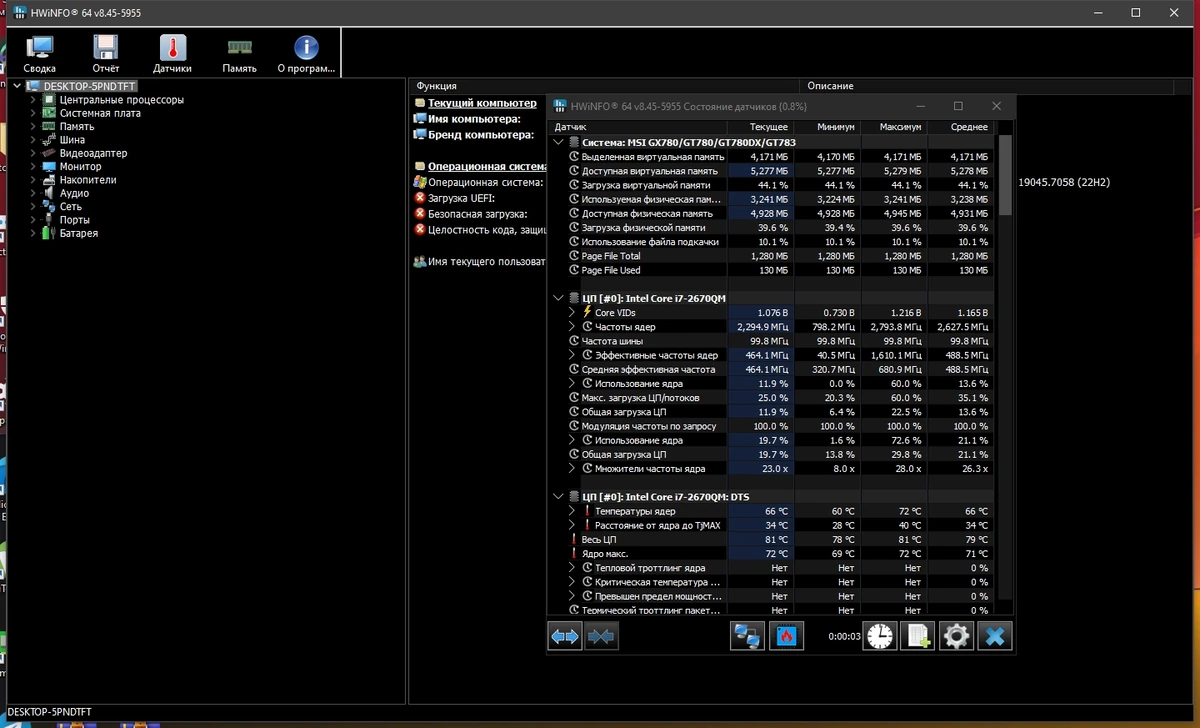
Task: Expand the Core VIDs sensor row
Action: point(572,313)
